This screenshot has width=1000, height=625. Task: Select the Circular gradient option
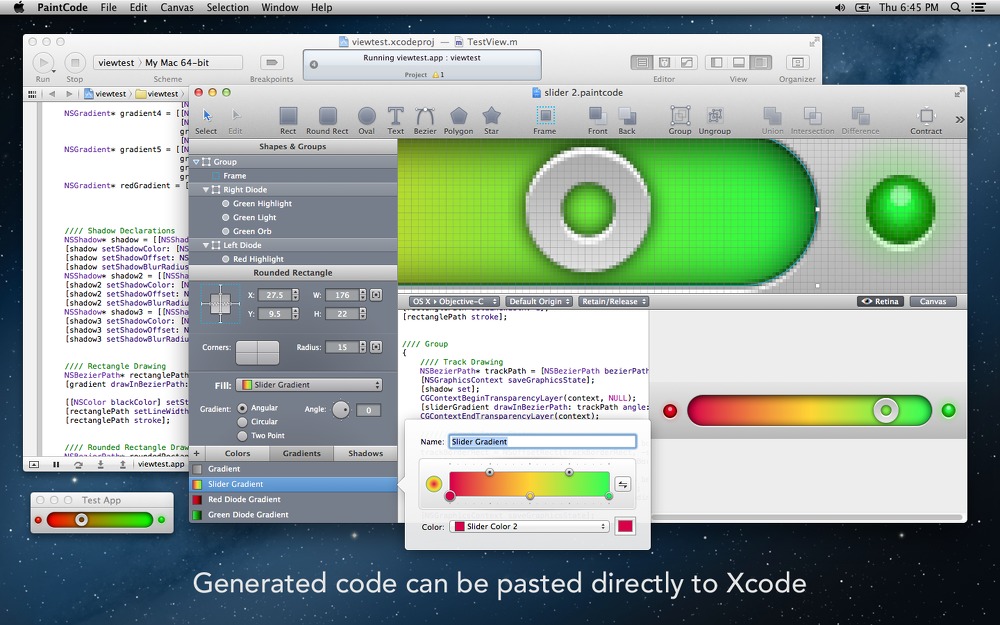pos(242,422)
